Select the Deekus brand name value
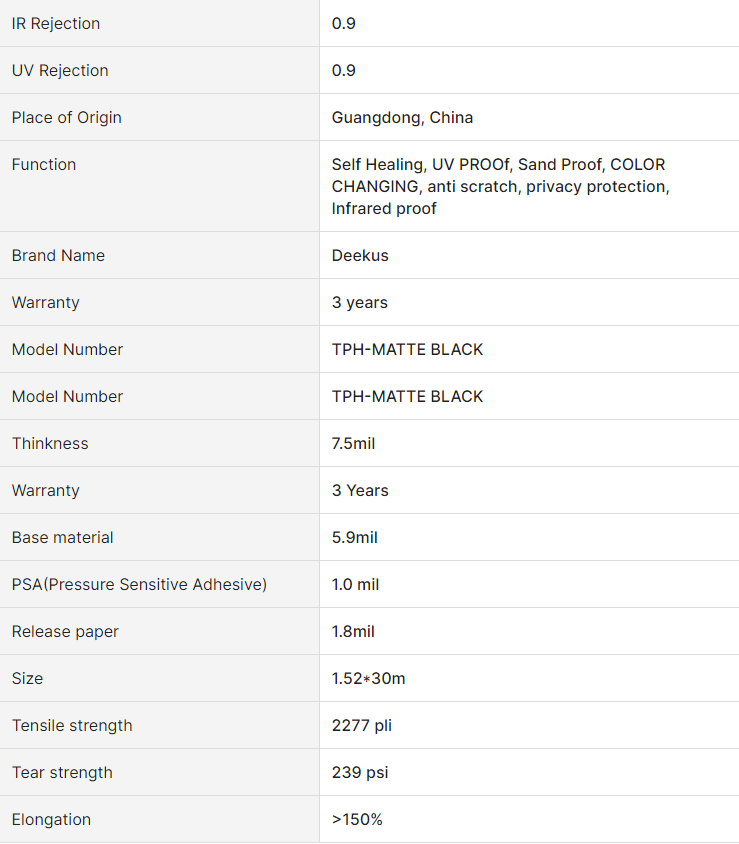 tap(360, 255)
